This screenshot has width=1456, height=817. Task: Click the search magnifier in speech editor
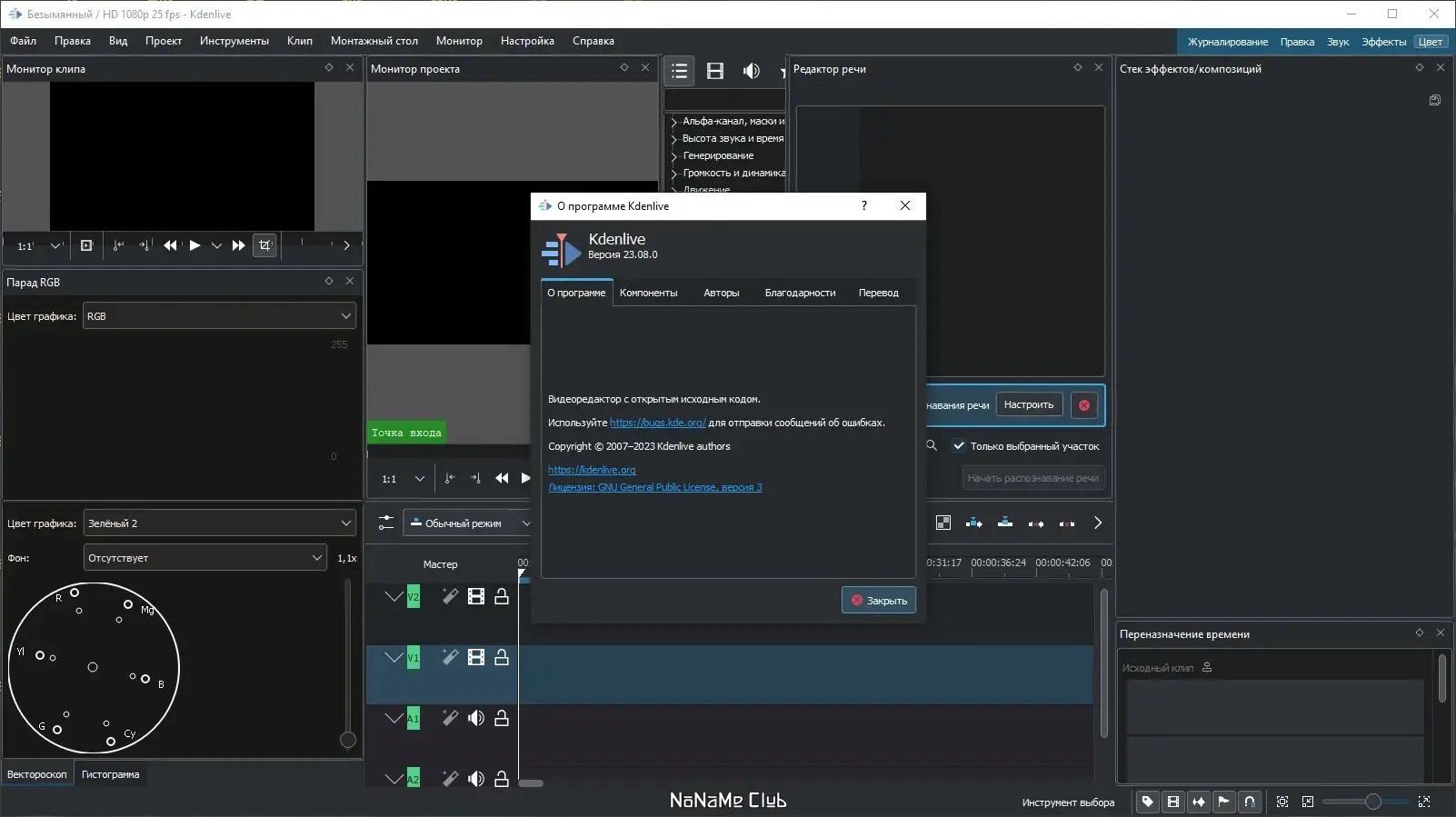pos(932,445)
